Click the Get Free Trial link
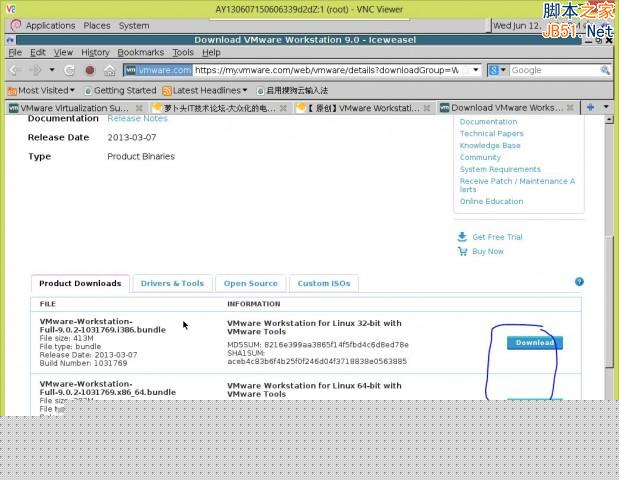Screen dimensions: 619x480 (x=497, y=237)
